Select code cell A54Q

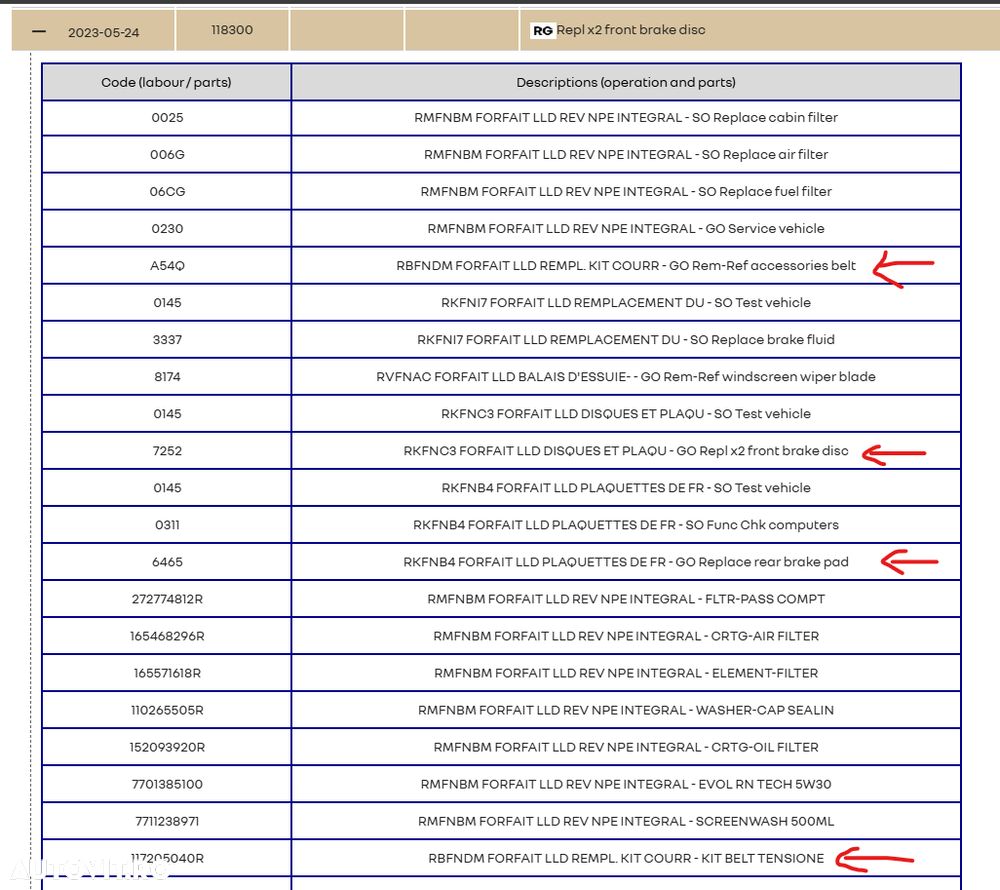click(167, 265)
